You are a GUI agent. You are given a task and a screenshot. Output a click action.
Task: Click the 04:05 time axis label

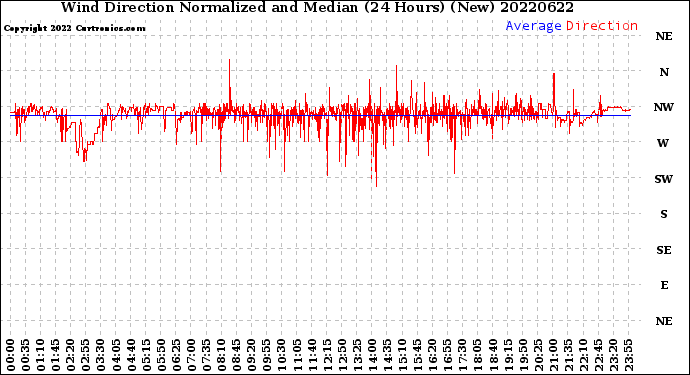(x=116, y=355)
